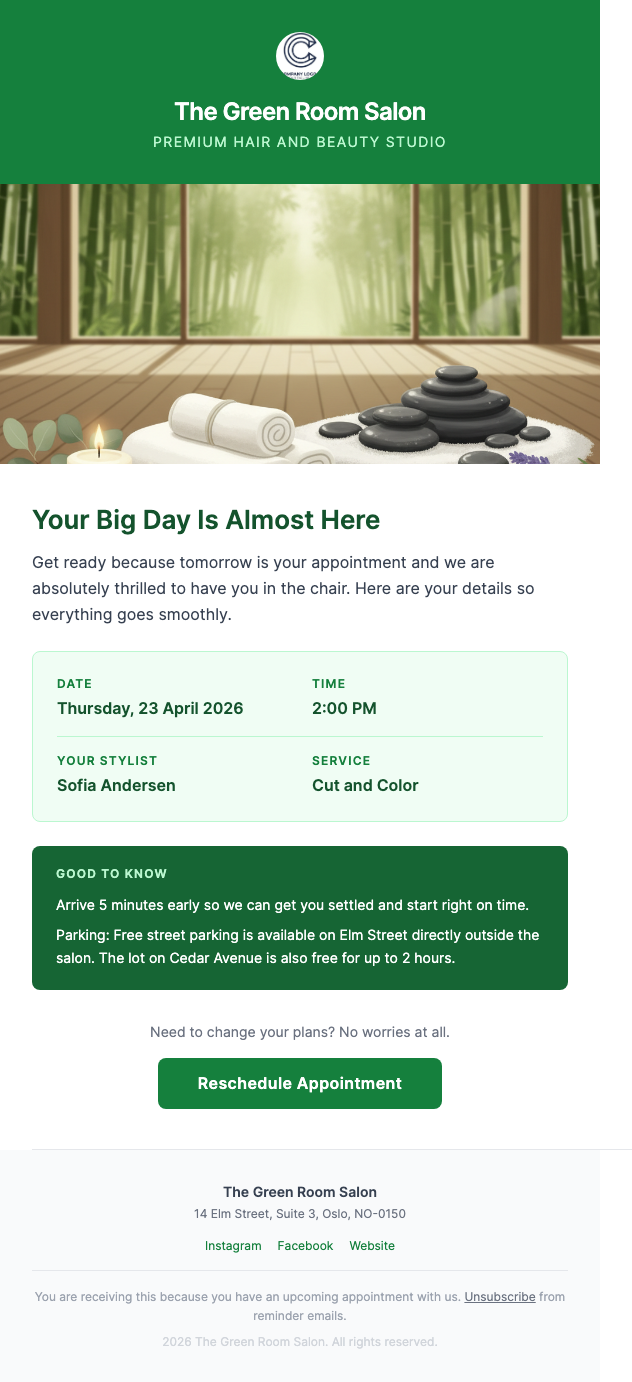
Task: Click the Your Big Day heading
Action: [x=205, y=520]
